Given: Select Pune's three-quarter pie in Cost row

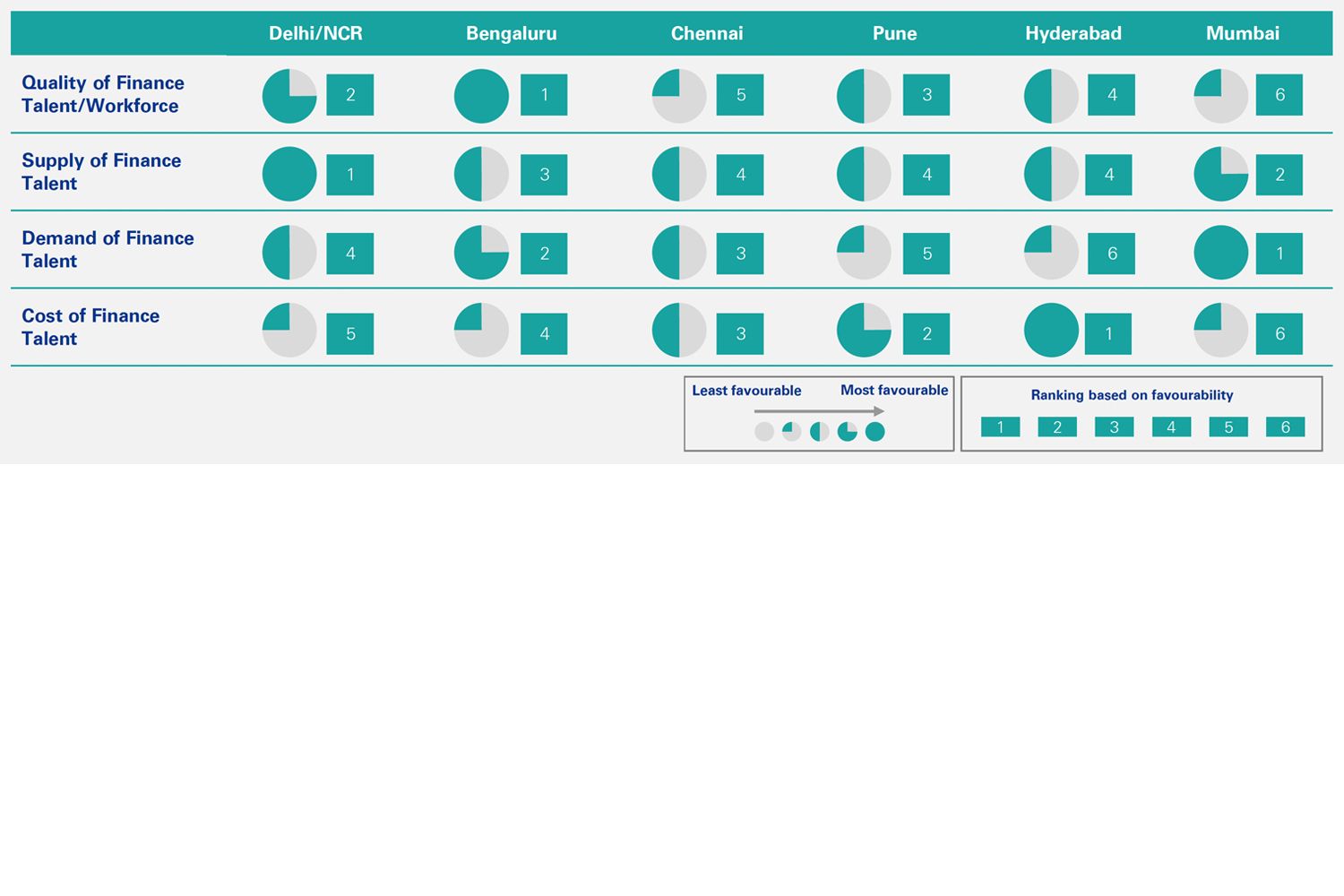Looking at the screenshot, I should coord(864,331).
